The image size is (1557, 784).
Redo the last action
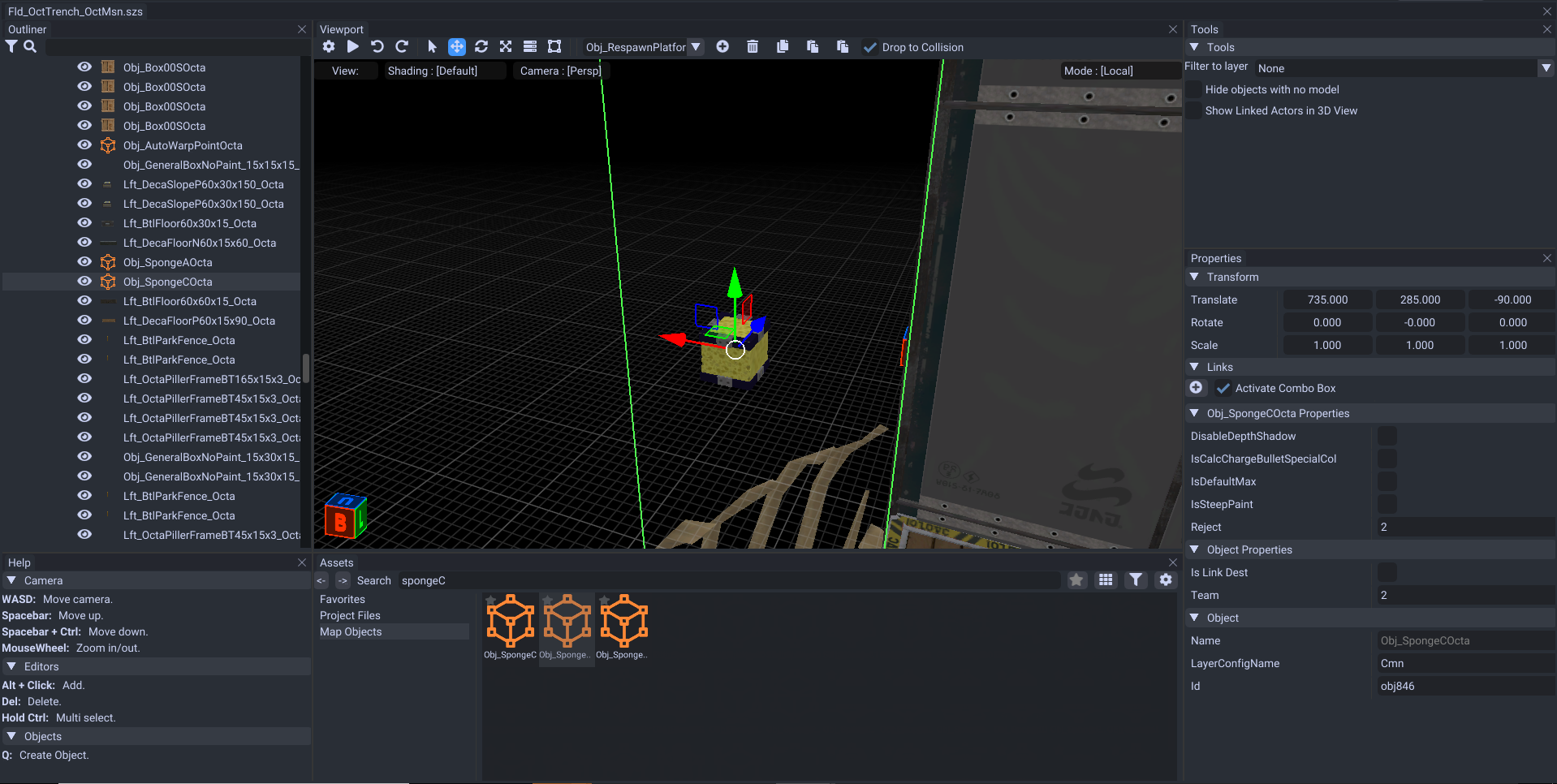[x=402, y=47]
